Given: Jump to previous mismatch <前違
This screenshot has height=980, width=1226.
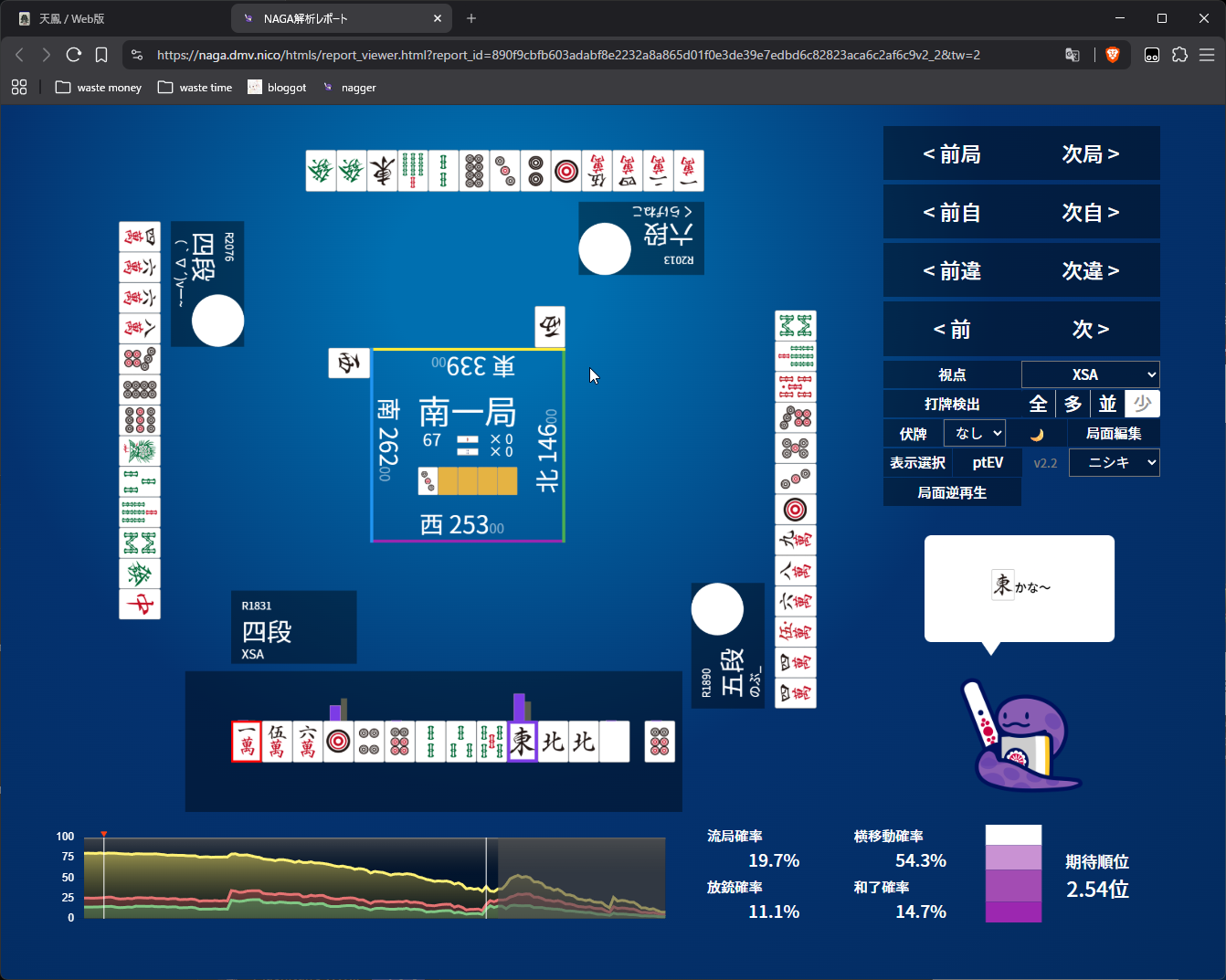Looking at the screenshot, I should 952,270.
